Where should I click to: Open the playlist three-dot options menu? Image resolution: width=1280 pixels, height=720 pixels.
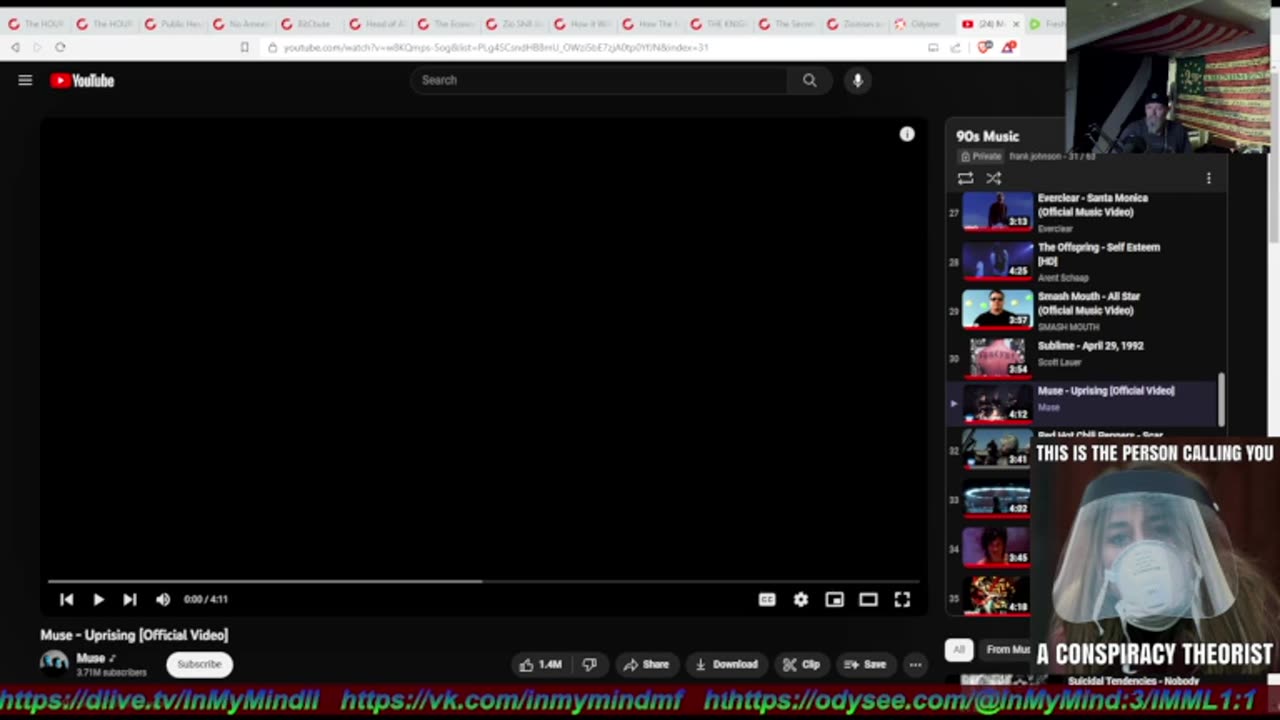pyautogui.click(x=1208, y=178)
